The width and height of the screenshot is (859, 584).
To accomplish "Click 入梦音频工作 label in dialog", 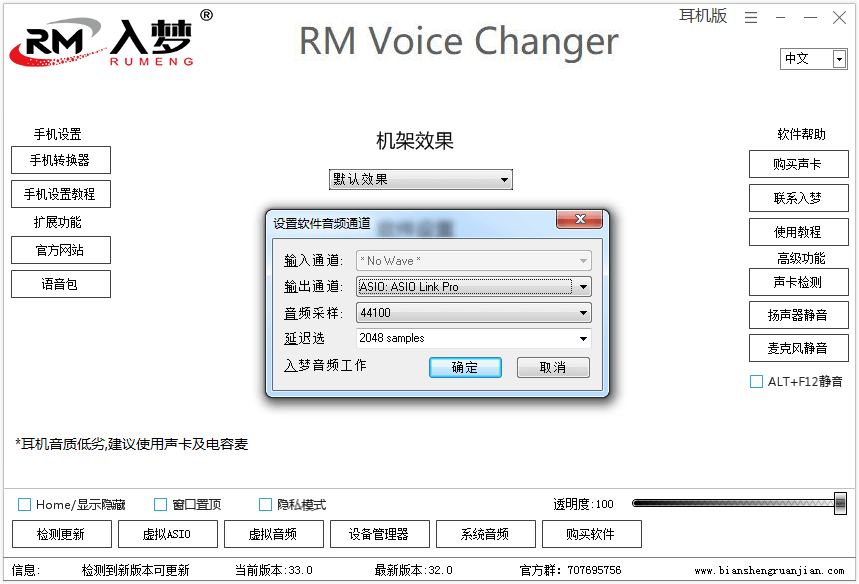I will (x=325, y=365).
